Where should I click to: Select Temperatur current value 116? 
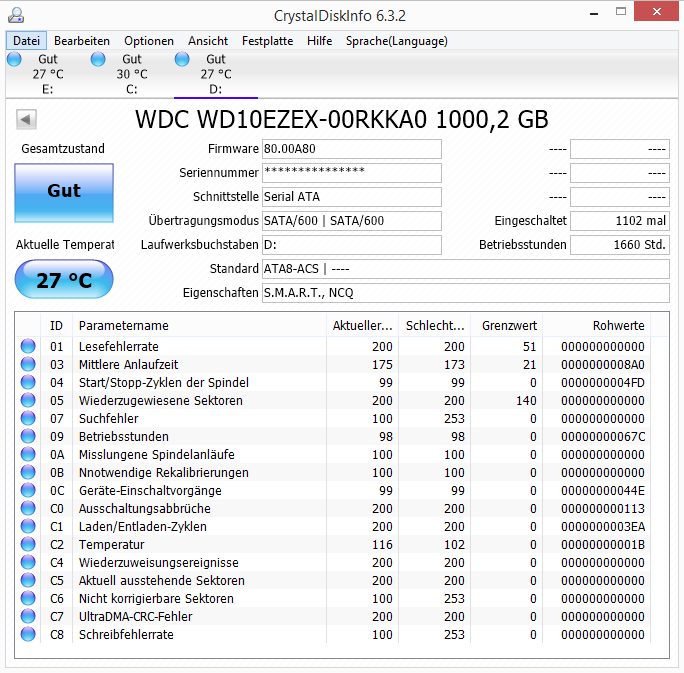pyautogui.click(x=382, y=545)
